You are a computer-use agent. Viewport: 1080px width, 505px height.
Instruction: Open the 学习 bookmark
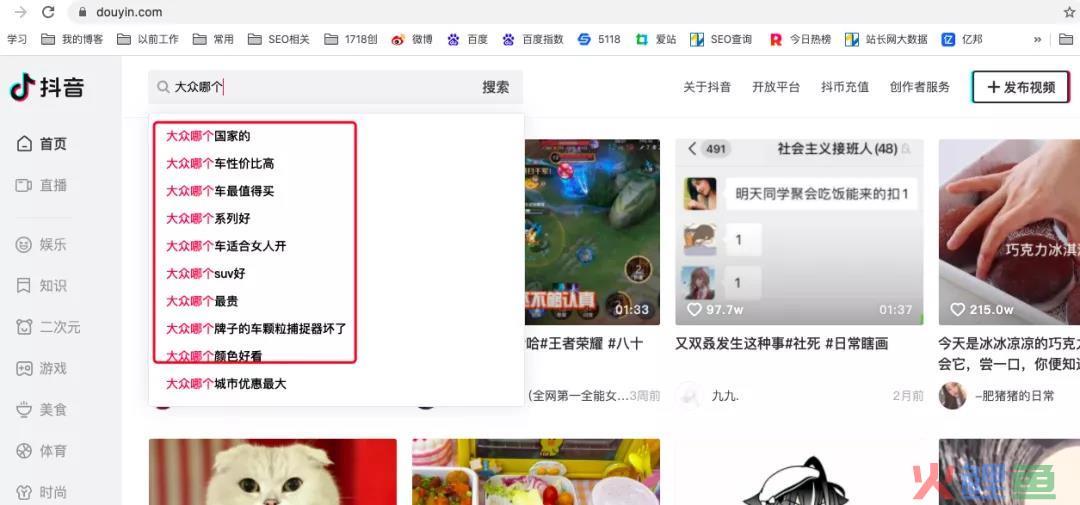tap(17, 39)
